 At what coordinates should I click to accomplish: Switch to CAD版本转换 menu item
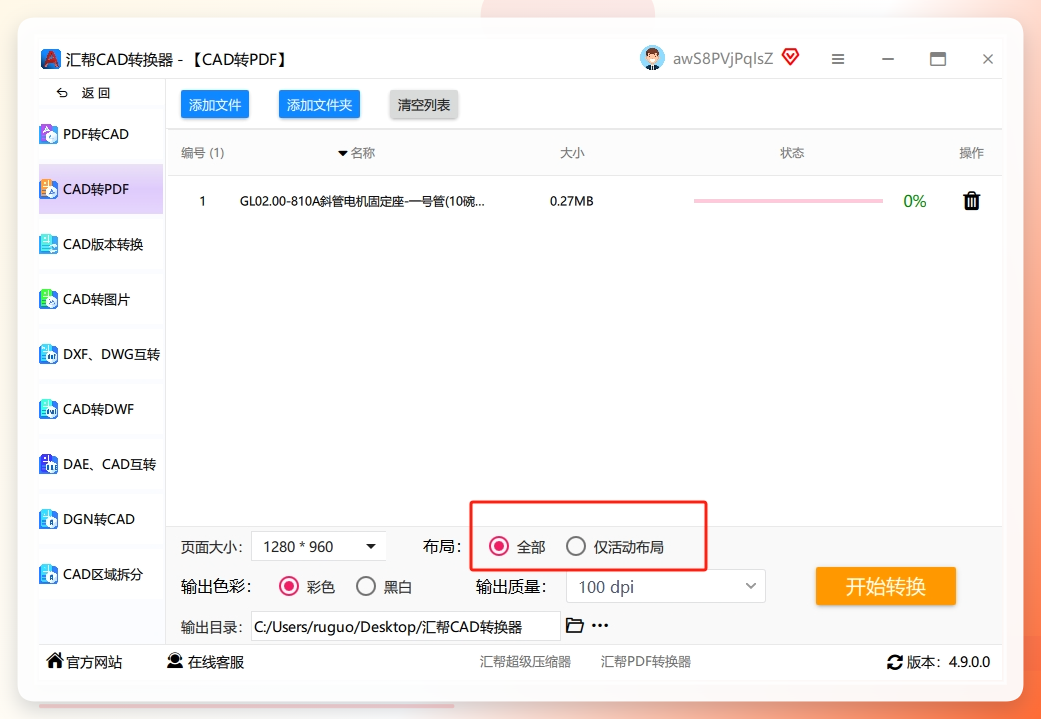tap(101, 244)
